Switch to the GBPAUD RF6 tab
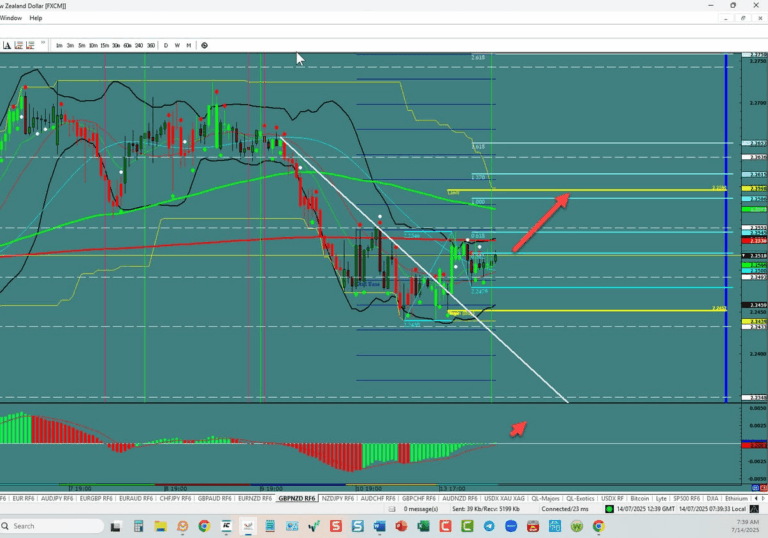 click(x=215, y=498)
